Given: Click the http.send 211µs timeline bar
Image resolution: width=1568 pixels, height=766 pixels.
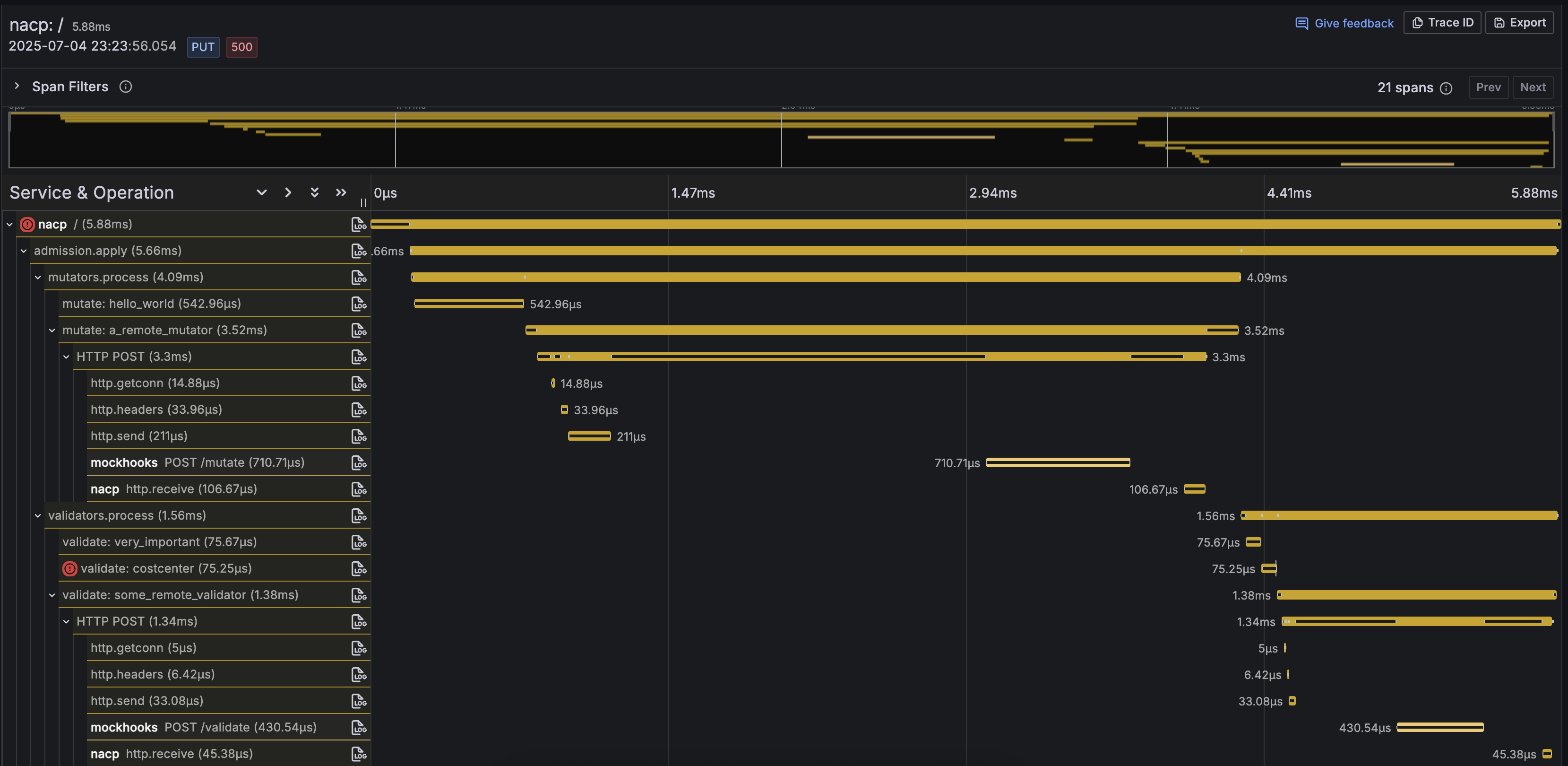Looking at the screenshot, I should click(x=589, y=436).
